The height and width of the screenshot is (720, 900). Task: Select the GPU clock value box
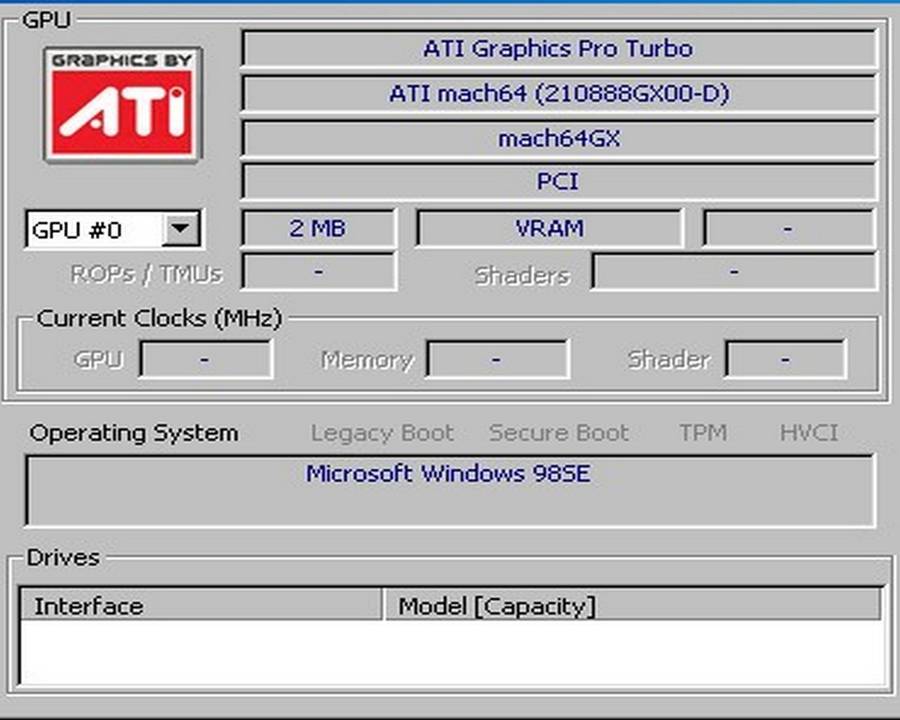coord(205,359)
